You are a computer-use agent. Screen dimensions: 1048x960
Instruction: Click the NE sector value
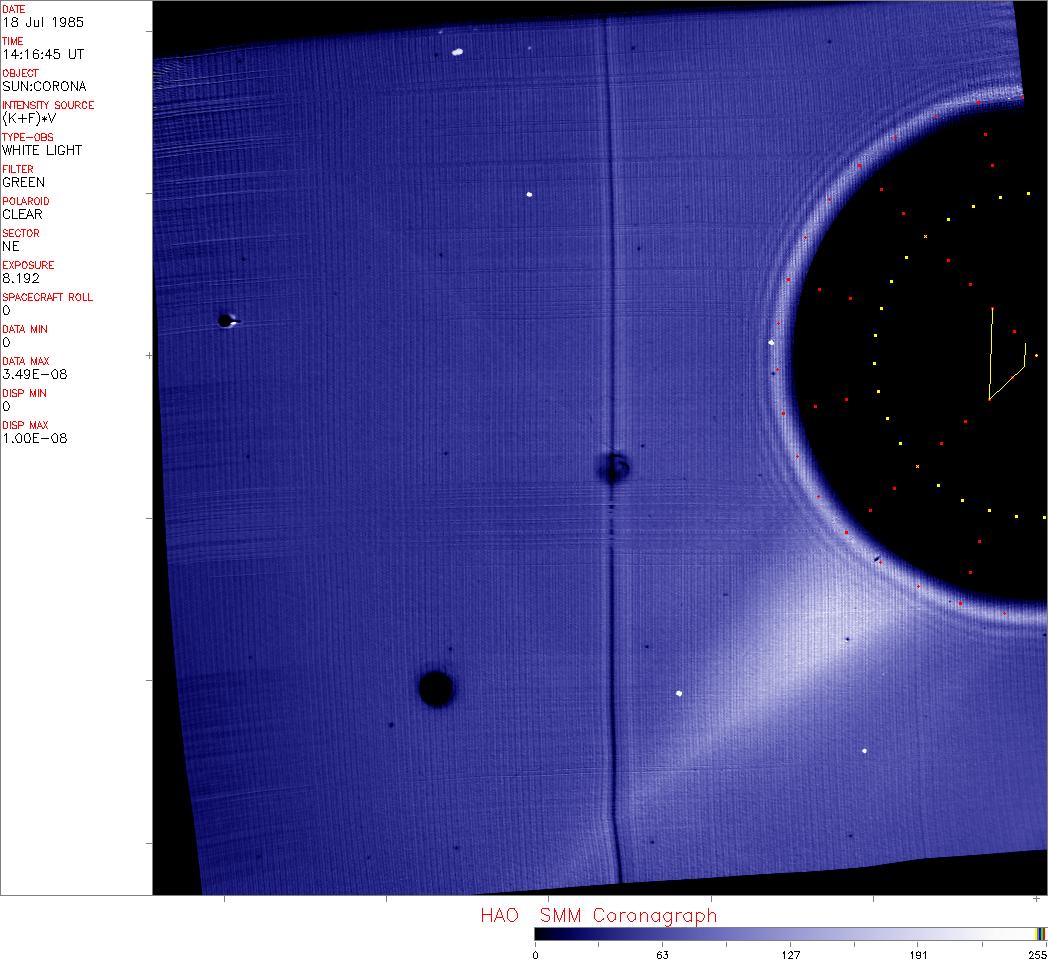pos(11,246)
